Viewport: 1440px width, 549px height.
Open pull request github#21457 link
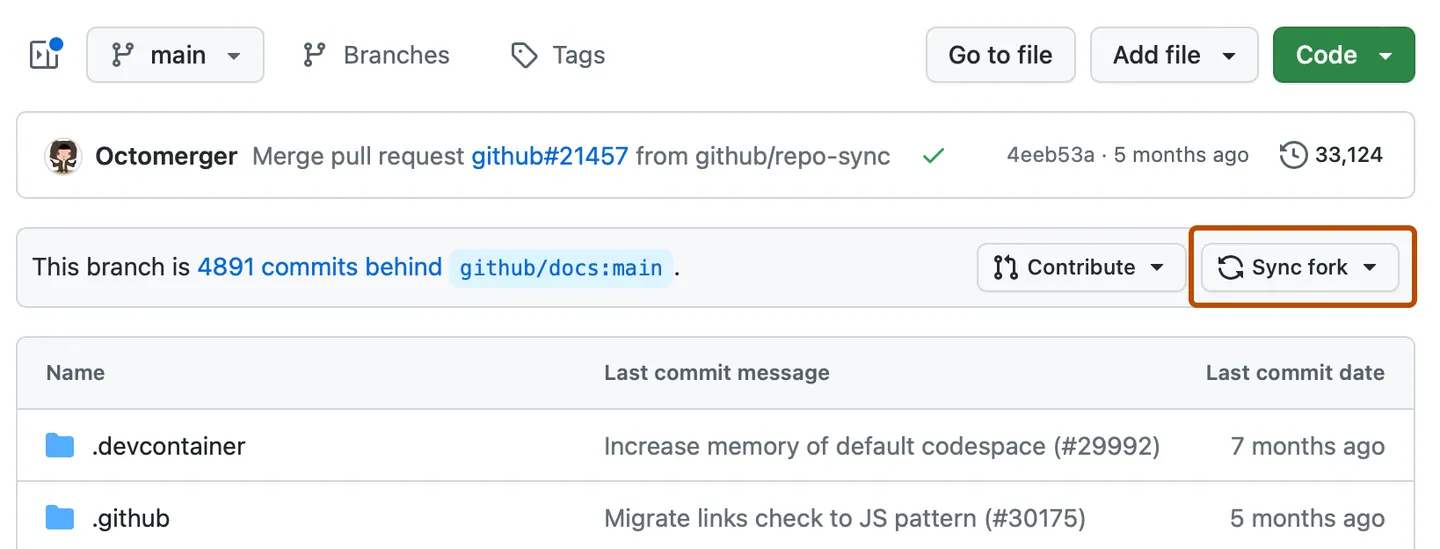coord(550,156)
